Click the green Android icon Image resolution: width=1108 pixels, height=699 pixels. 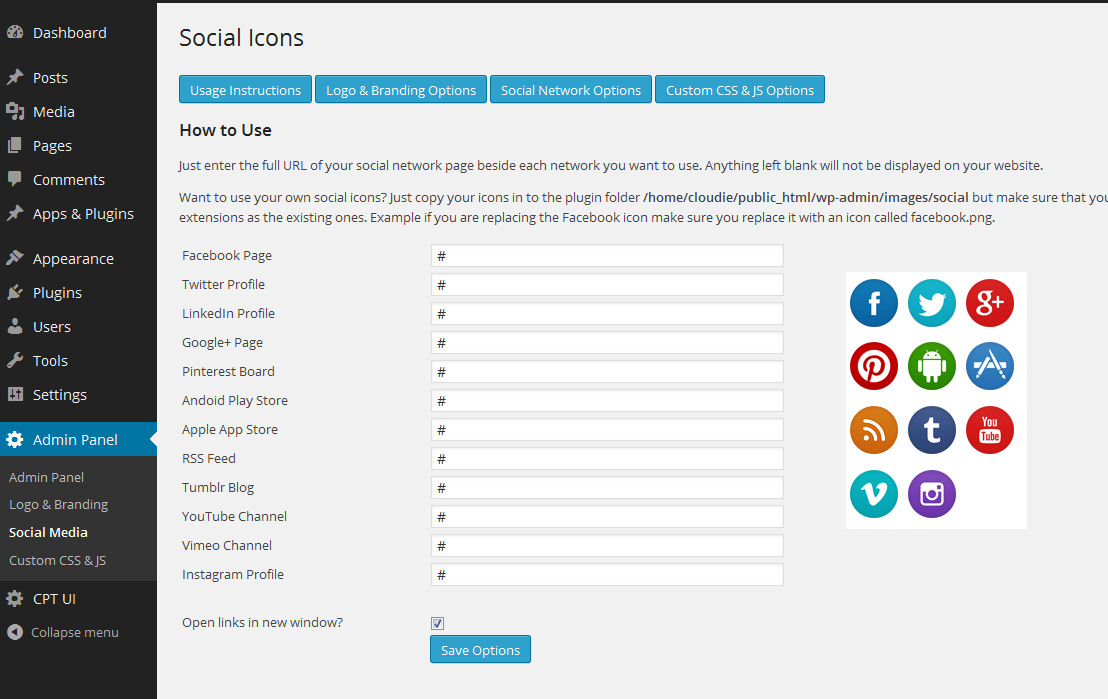931,366
